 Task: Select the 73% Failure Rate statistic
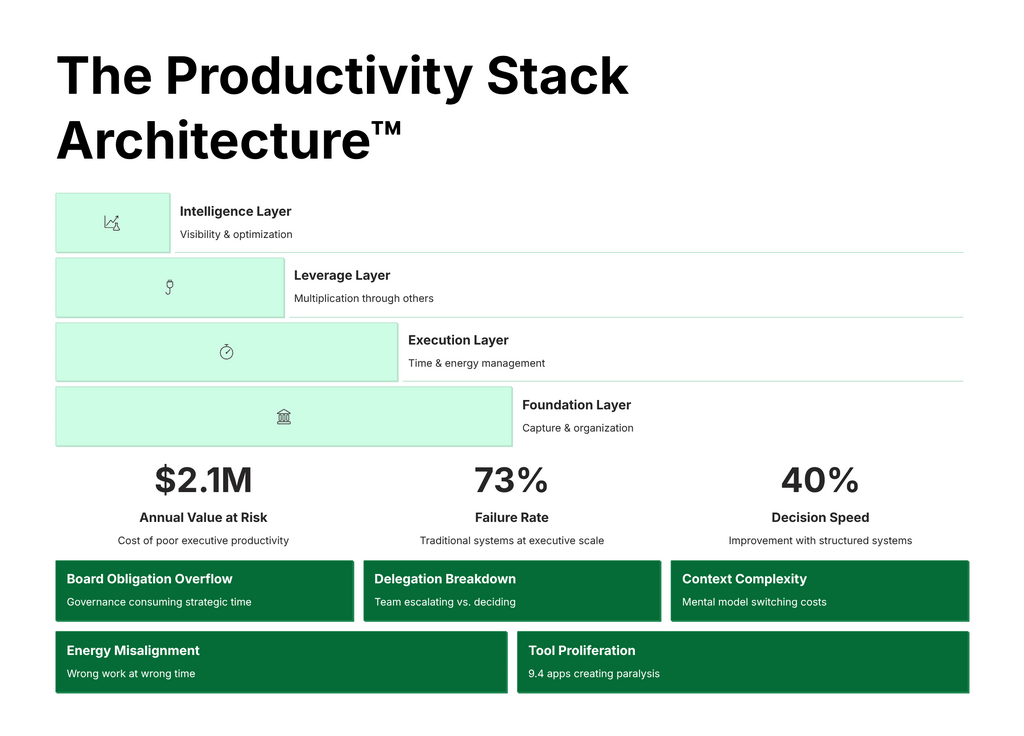(511, 481)
